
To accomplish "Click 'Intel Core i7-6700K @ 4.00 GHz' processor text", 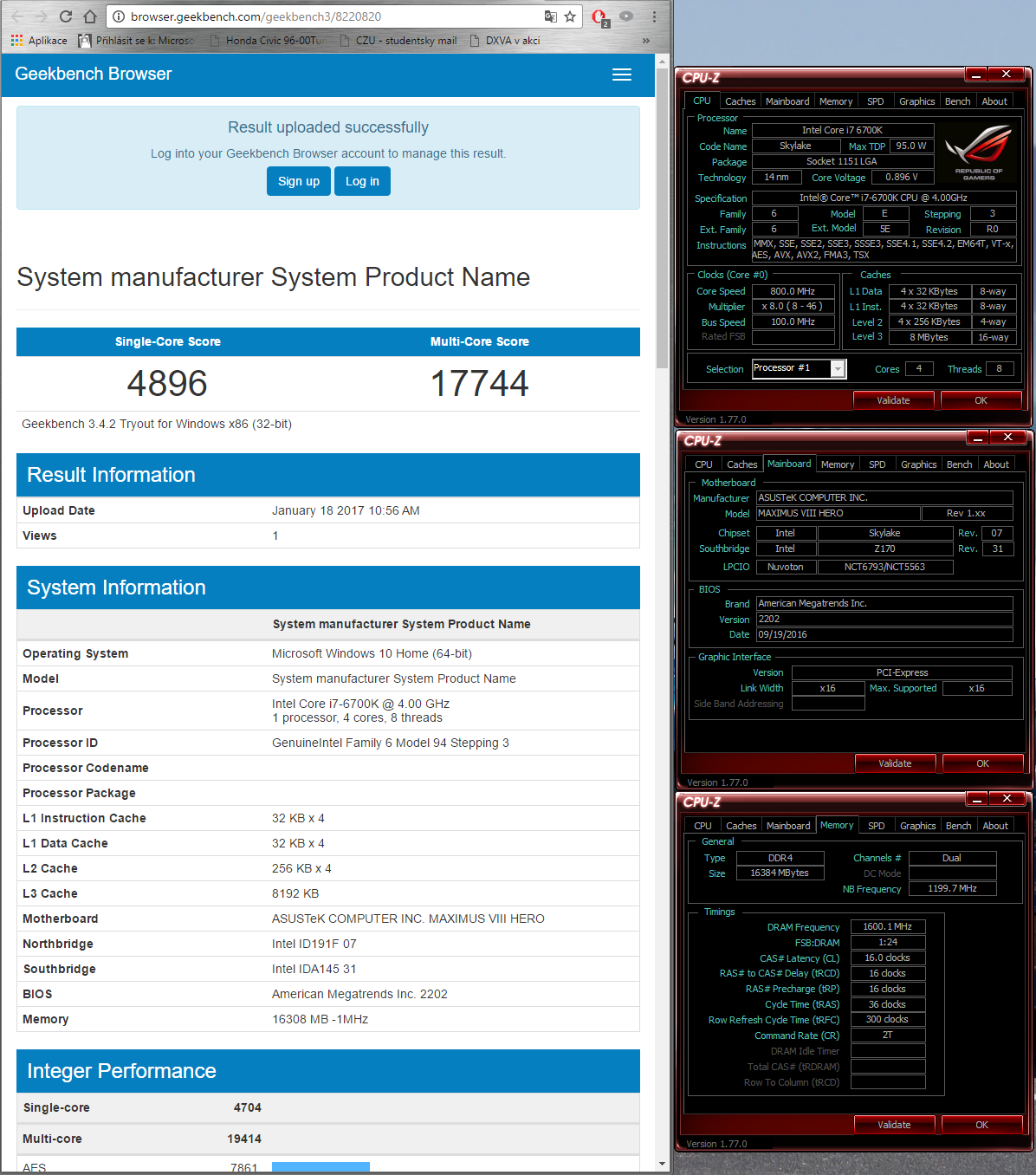I will click(x=360, y=704).
